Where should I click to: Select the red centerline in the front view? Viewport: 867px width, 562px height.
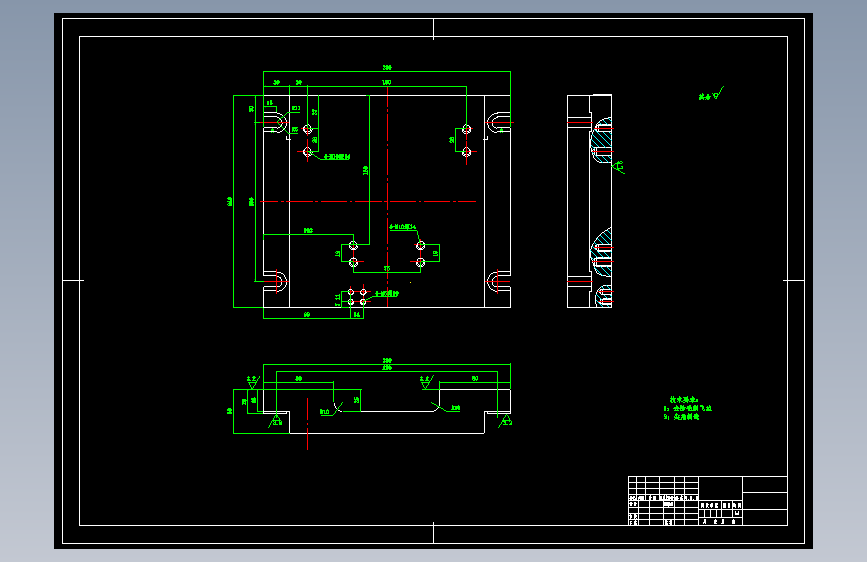[307, 424]
